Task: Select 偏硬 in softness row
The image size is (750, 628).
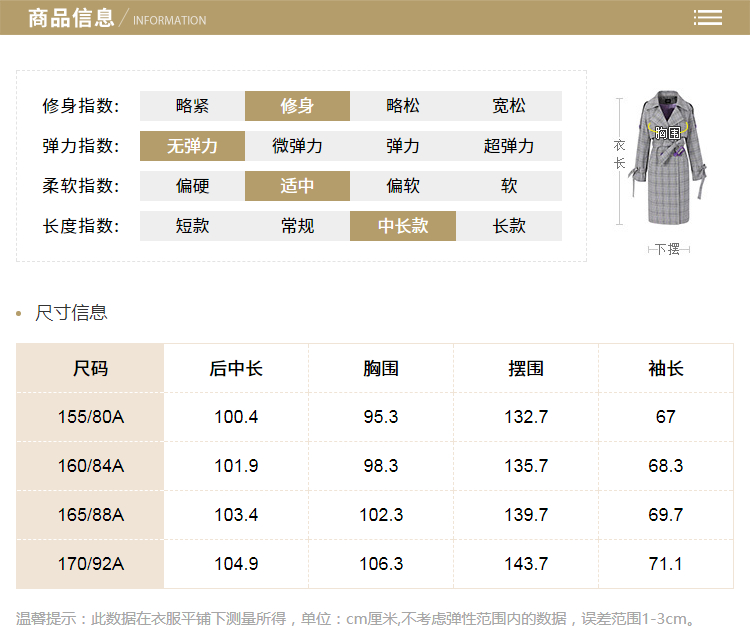Action: pyautogui.click(x=192, y=186)
